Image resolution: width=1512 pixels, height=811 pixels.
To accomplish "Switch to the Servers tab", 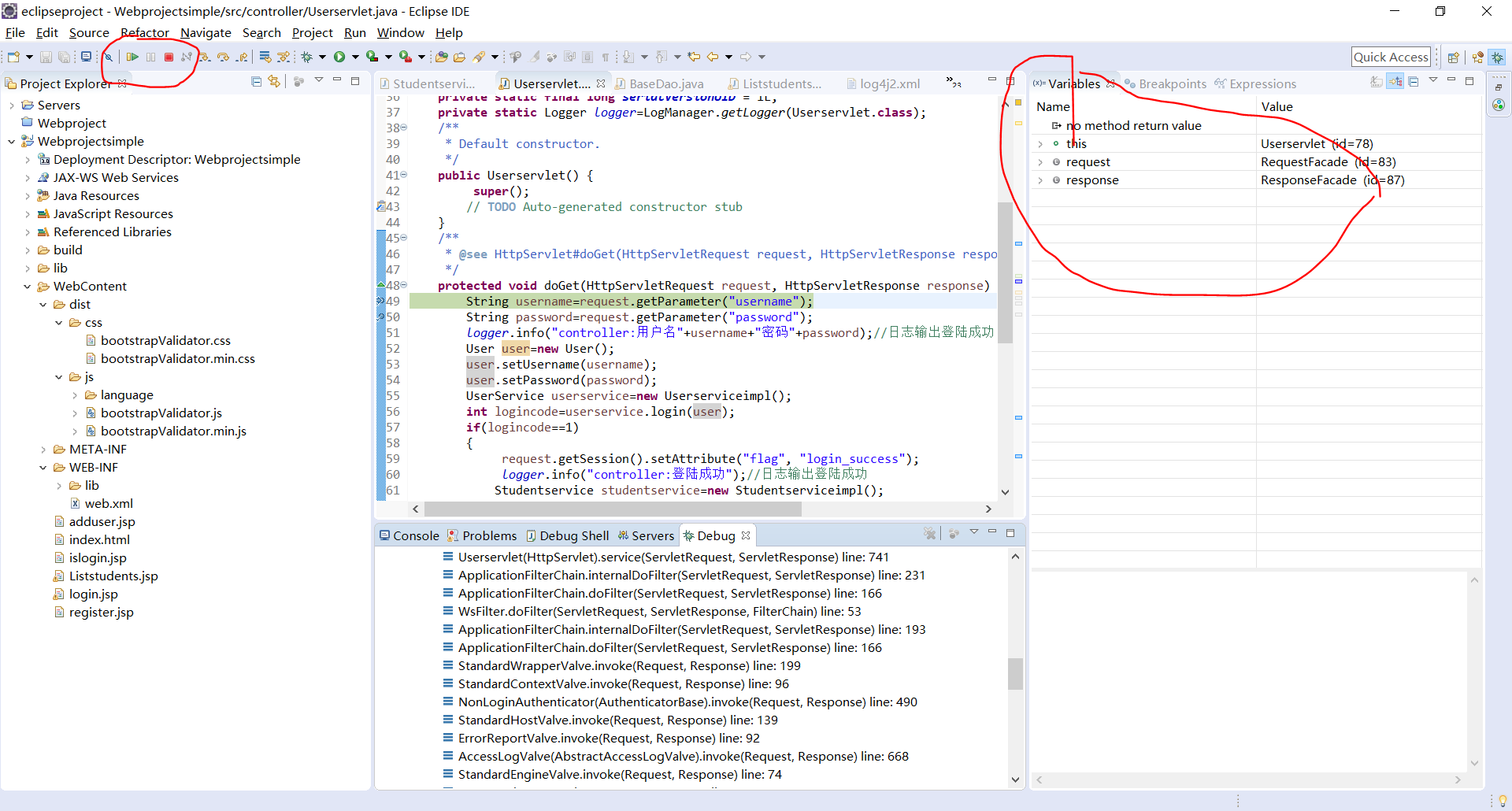I will [x=646, y=536].
